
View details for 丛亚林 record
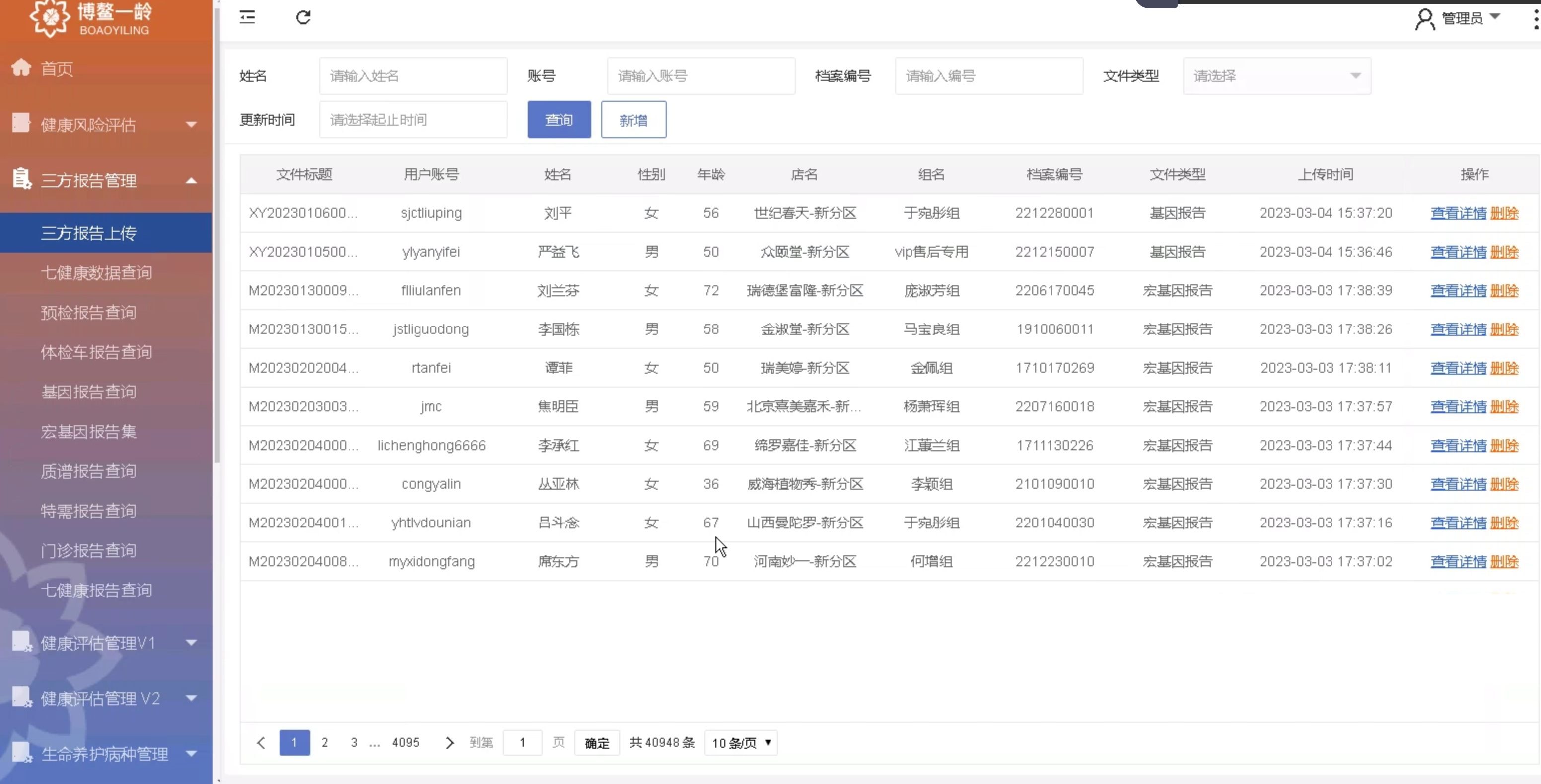1459,484
